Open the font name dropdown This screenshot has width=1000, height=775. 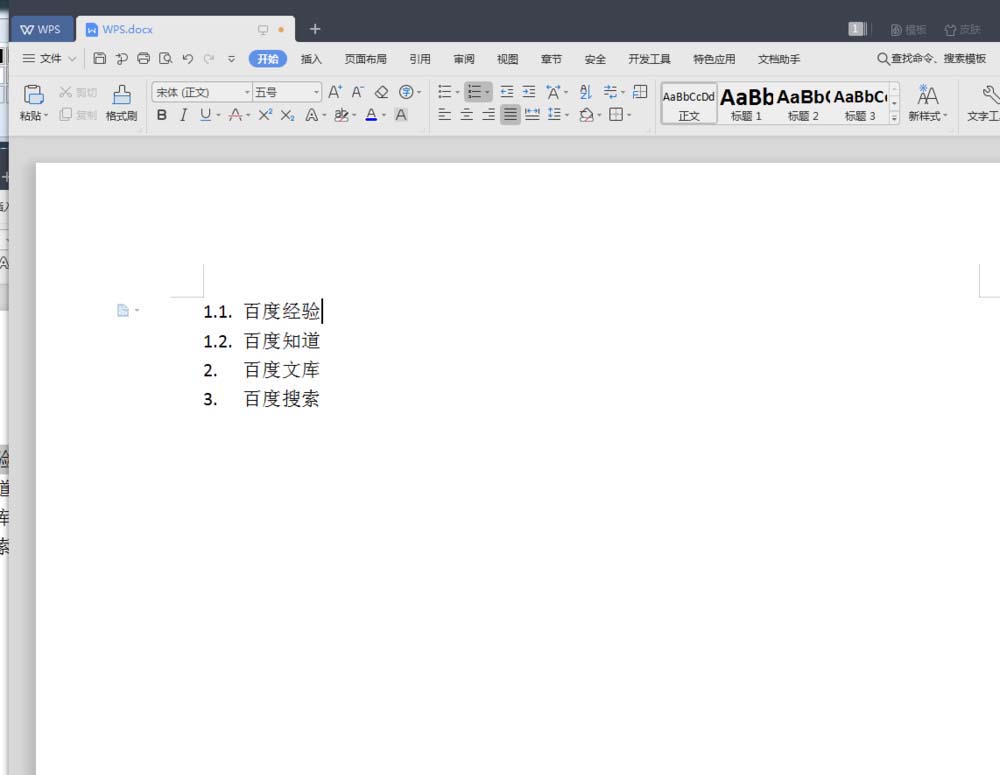pyautogui.click(x=247, y=92)
